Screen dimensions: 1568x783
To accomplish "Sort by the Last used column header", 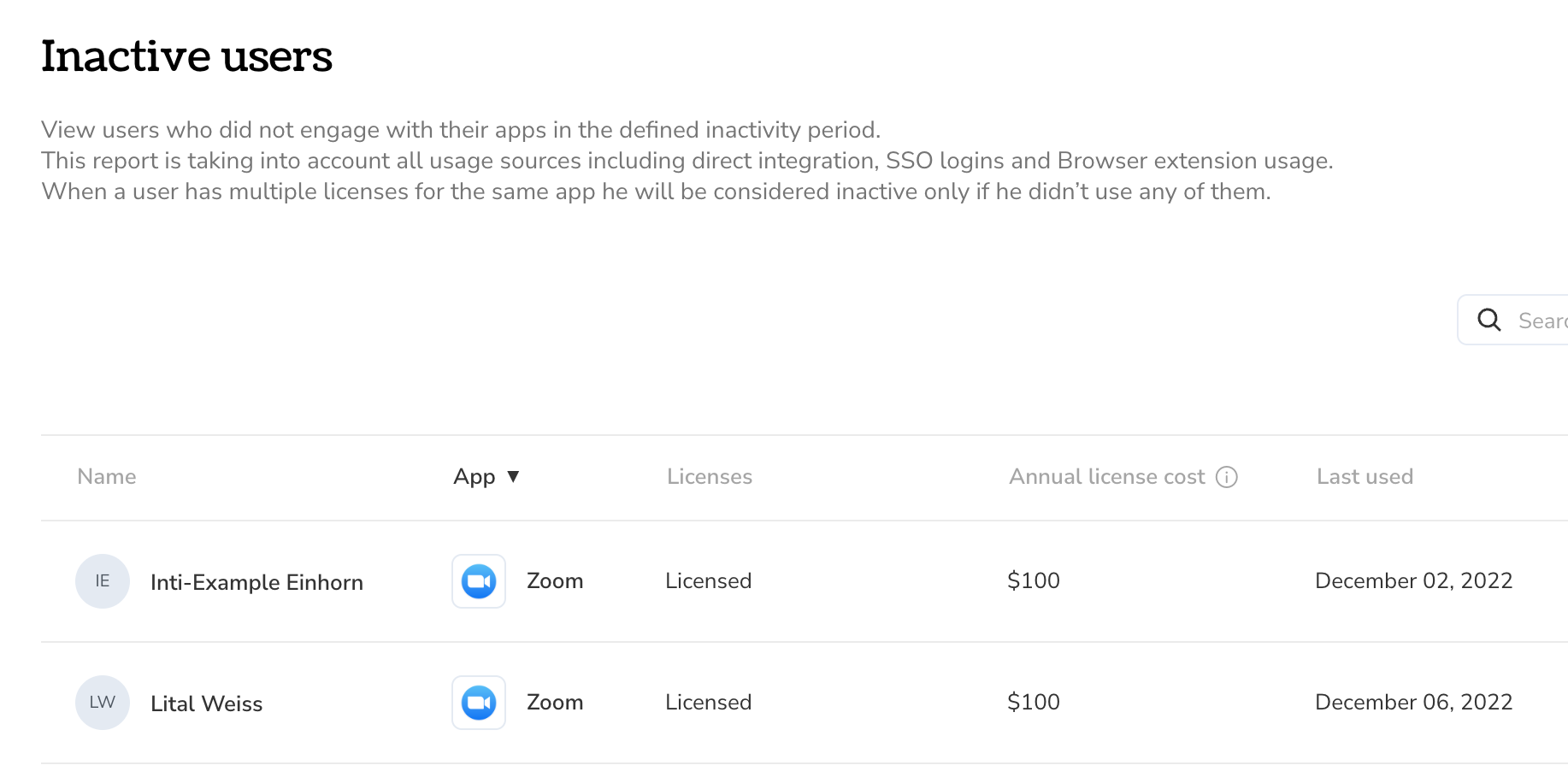I will 1365,477.
